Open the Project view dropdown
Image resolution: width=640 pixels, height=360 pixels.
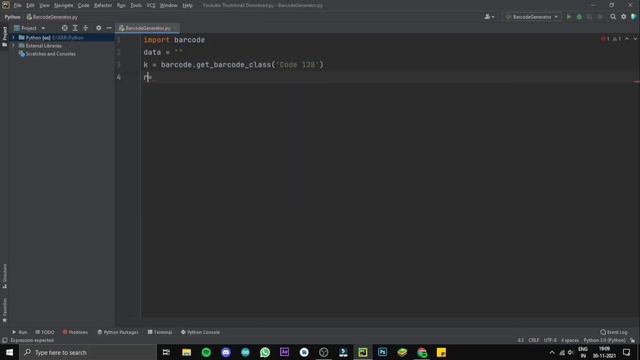pyautogui.click(x=29, y=28)
